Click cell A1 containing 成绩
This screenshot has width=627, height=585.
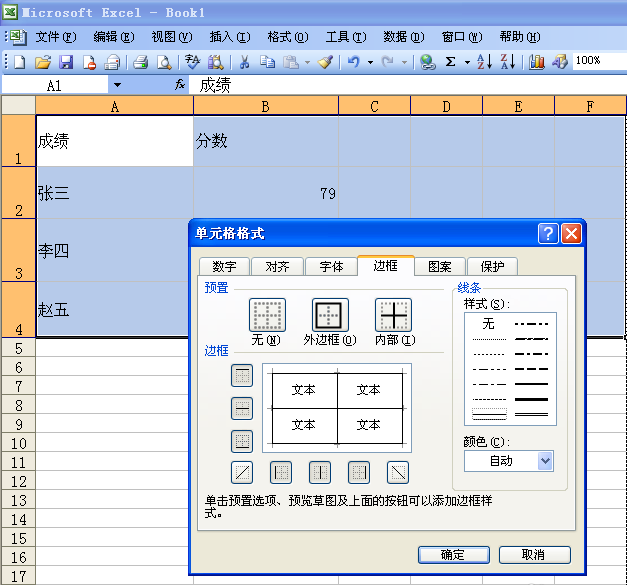[115, 141]
